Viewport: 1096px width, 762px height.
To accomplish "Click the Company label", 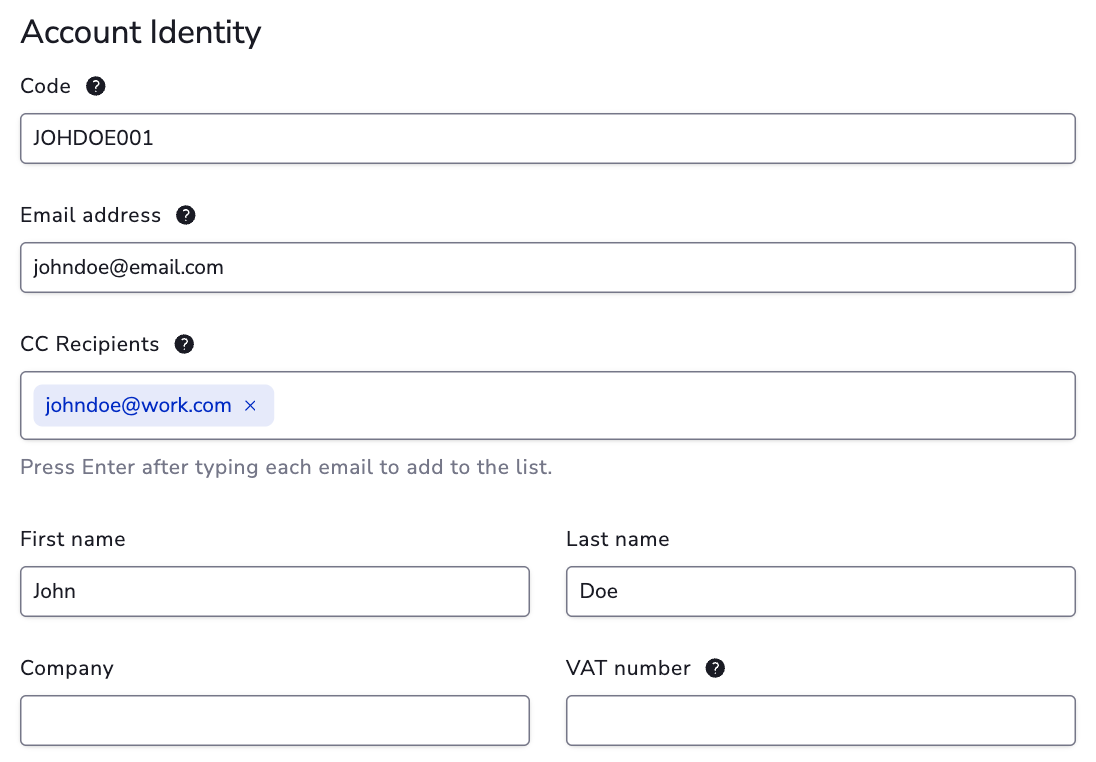I will pyautogui.click(x=67, y=668).
